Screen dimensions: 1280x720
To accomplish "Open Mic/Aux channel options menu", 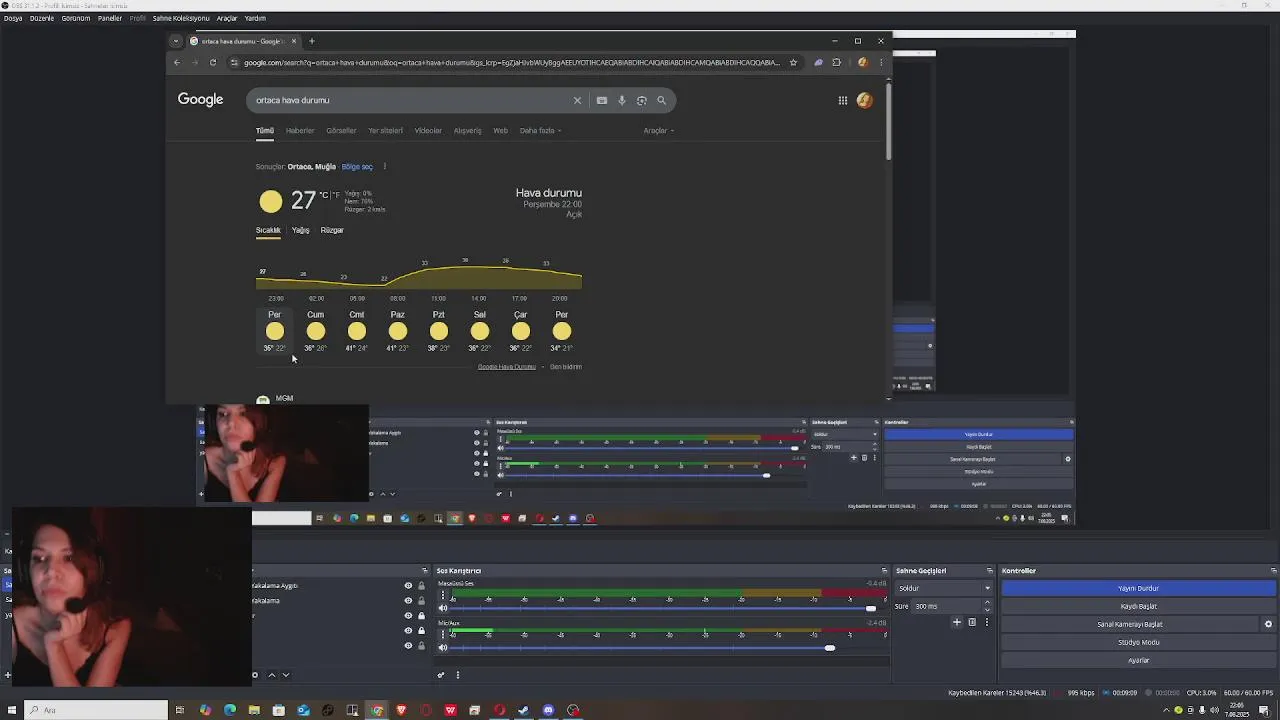I will (x=443, y=634).
